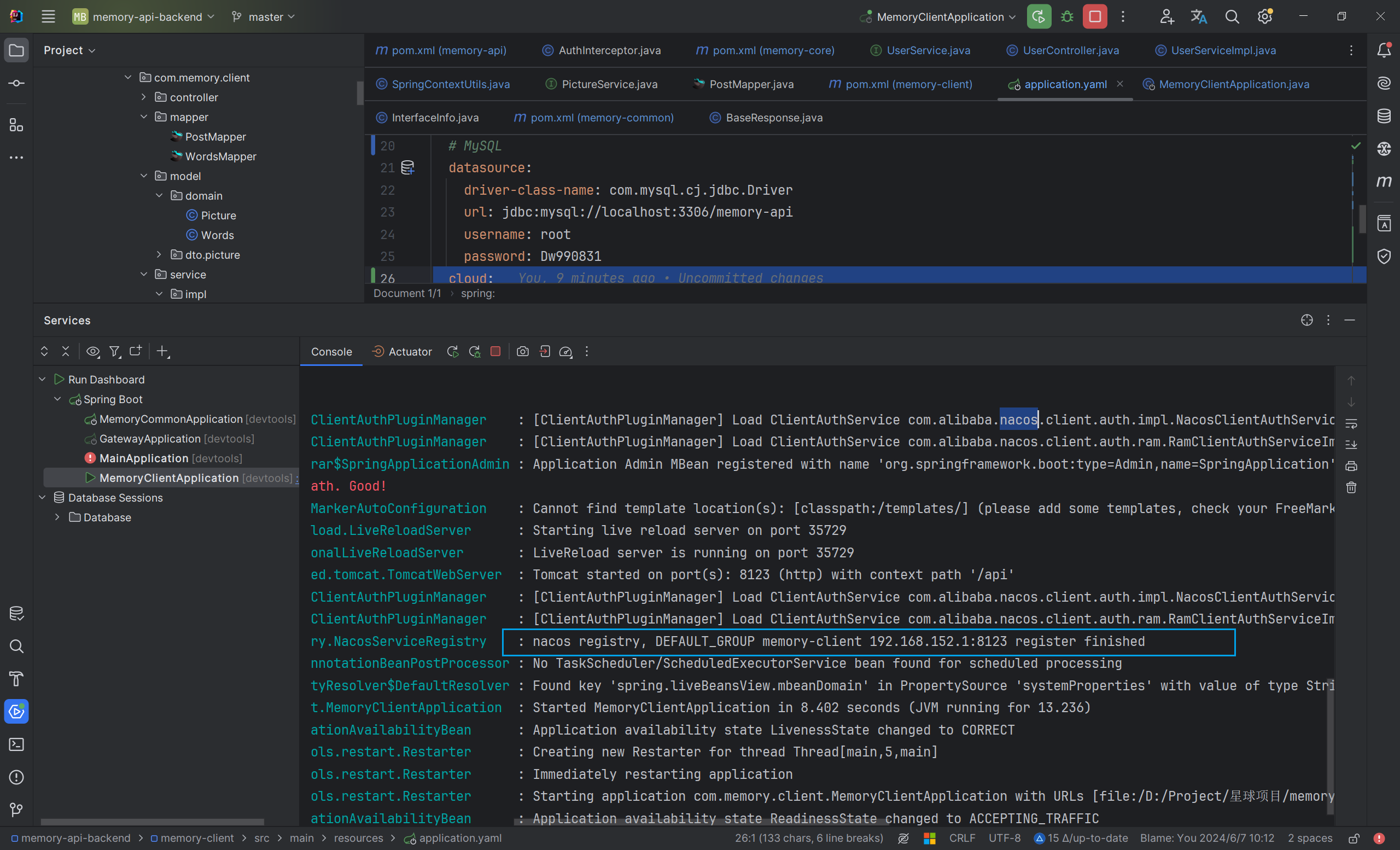
Task: Switch to the Actuator tab
Action: (x=402, y=352)
